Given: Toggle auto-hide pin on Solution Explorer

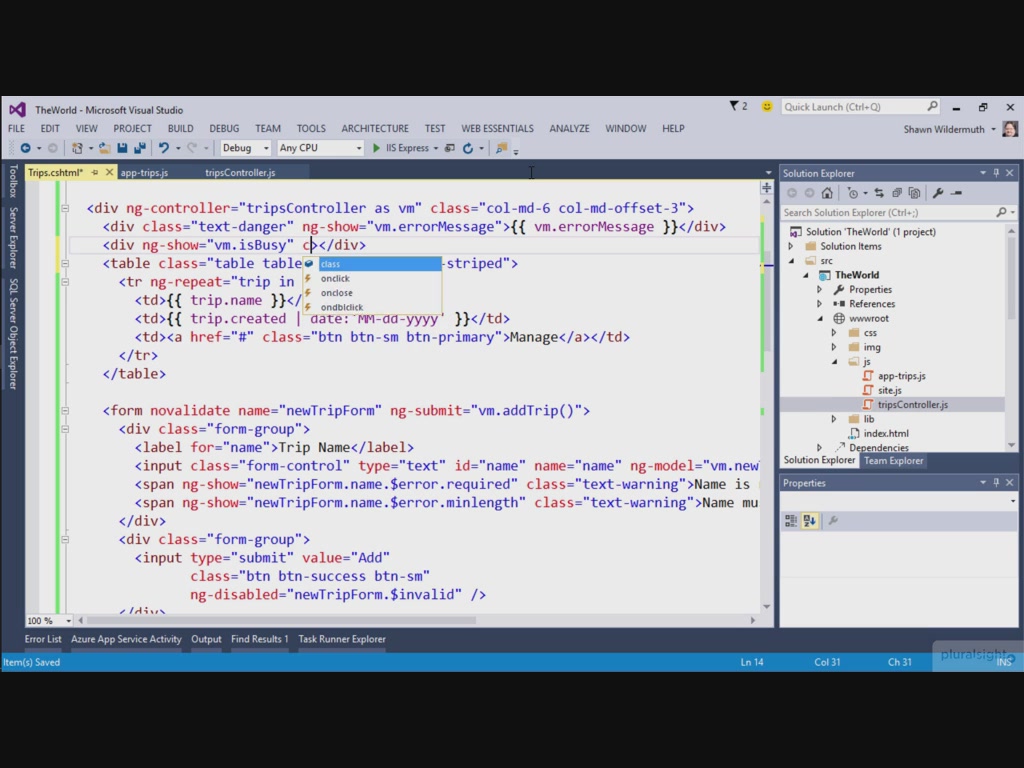Looking at the screenshot, I should click(x=997, y=173).
